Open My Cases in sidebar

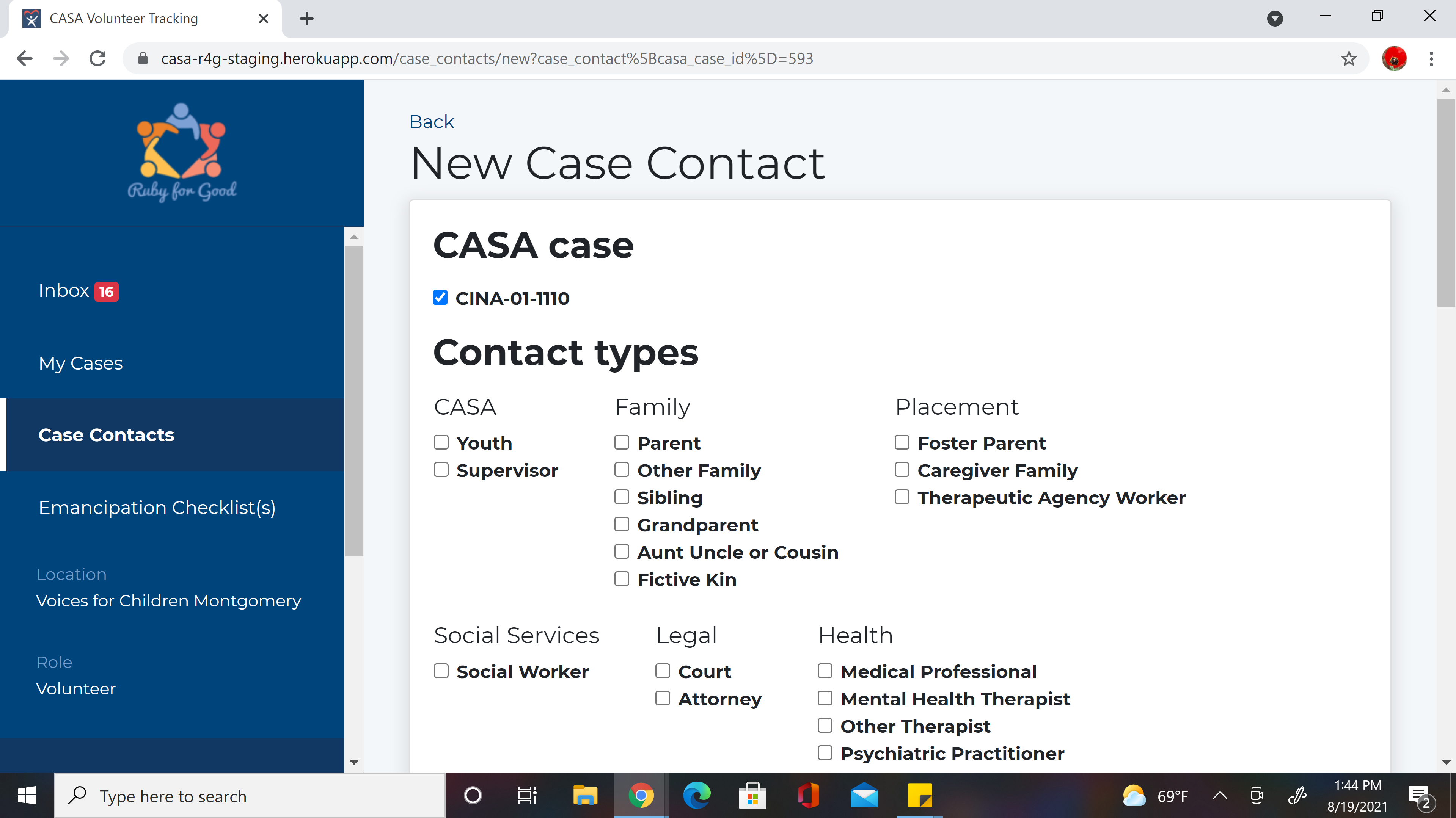click(x=81, y=363)
